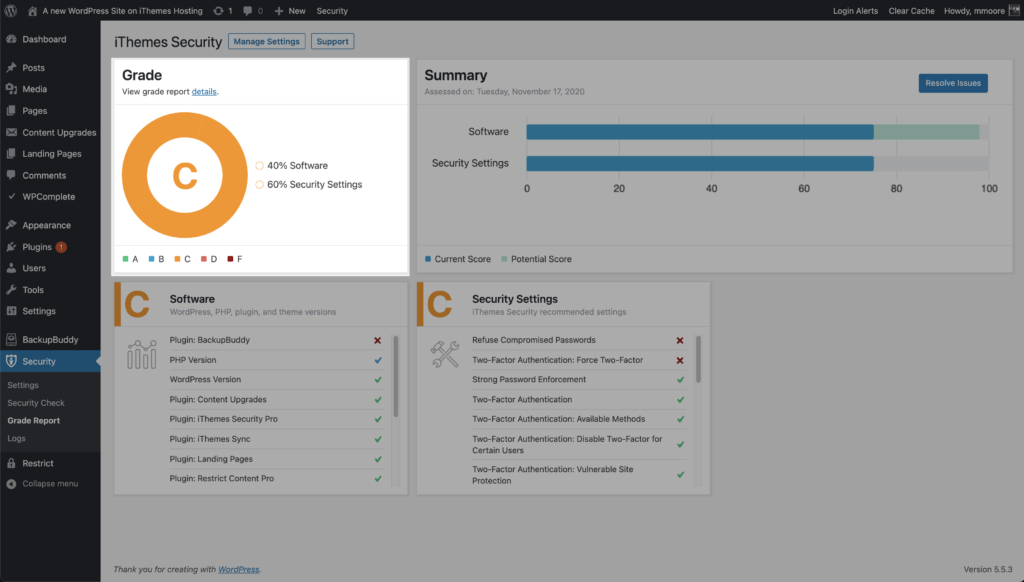Click Security in the top admin bar
This screenshot has height=582, width=1024.
[332, 10]
